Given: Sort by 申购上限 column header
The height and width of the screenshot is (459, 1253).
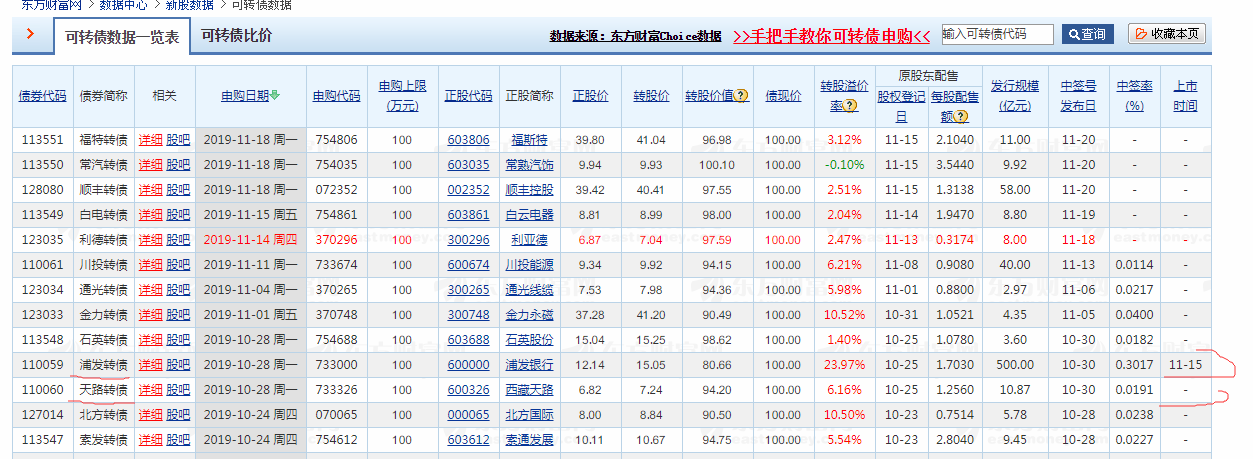Looking at the screenshot, I should point(402,96).
